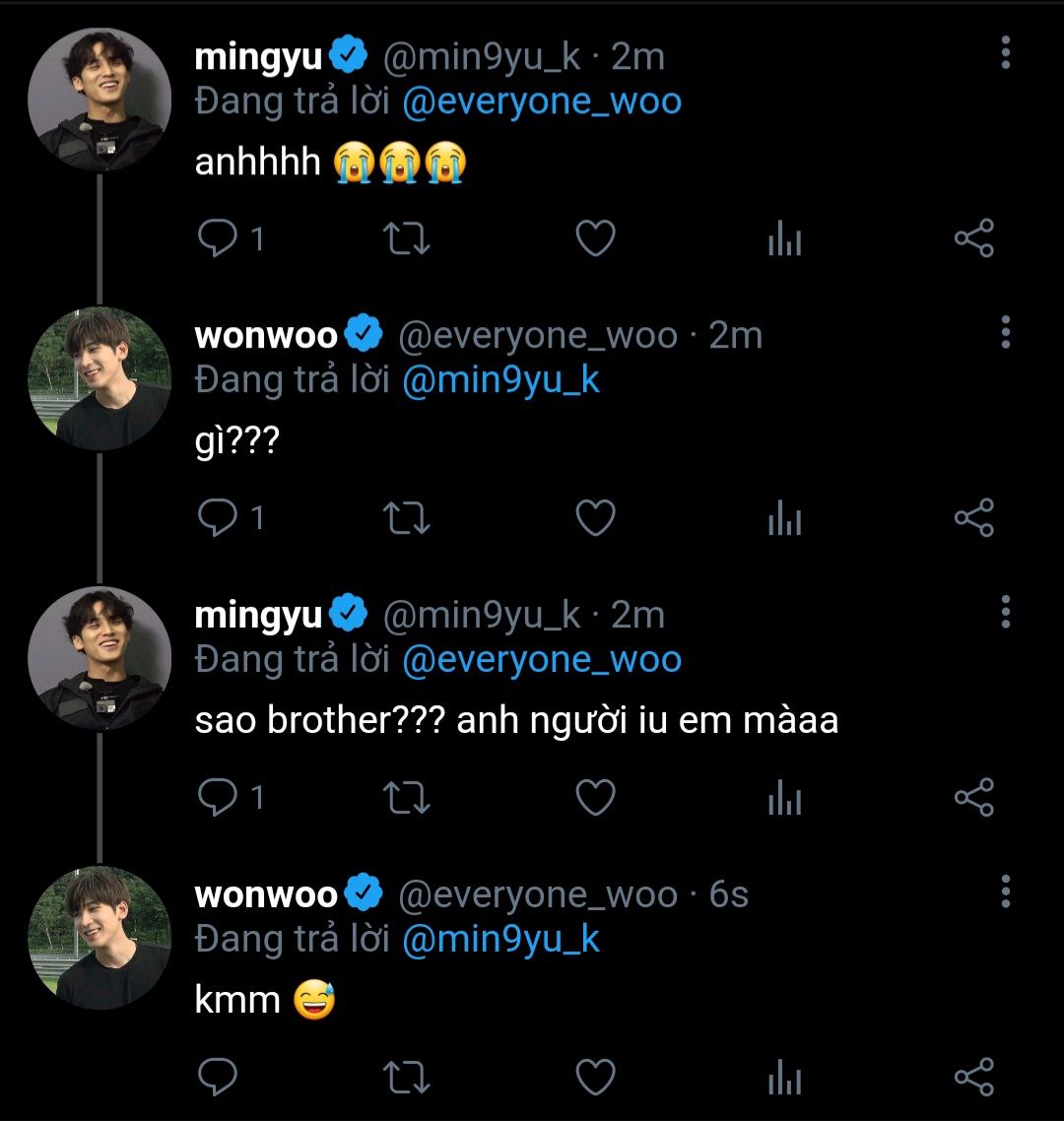
Task: View analytics of wonwoo's "gì???" tweet
Action: (x=784, y=518)
